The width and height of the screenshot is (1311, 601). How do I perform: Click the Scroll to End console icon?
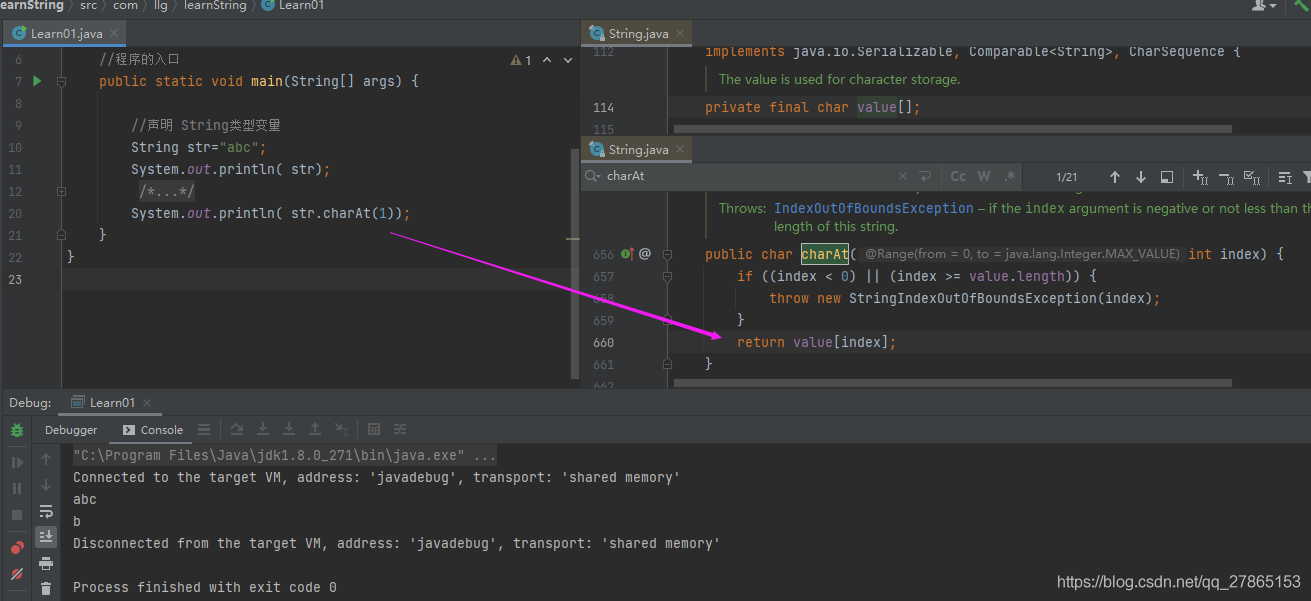(x=46, y=536)
